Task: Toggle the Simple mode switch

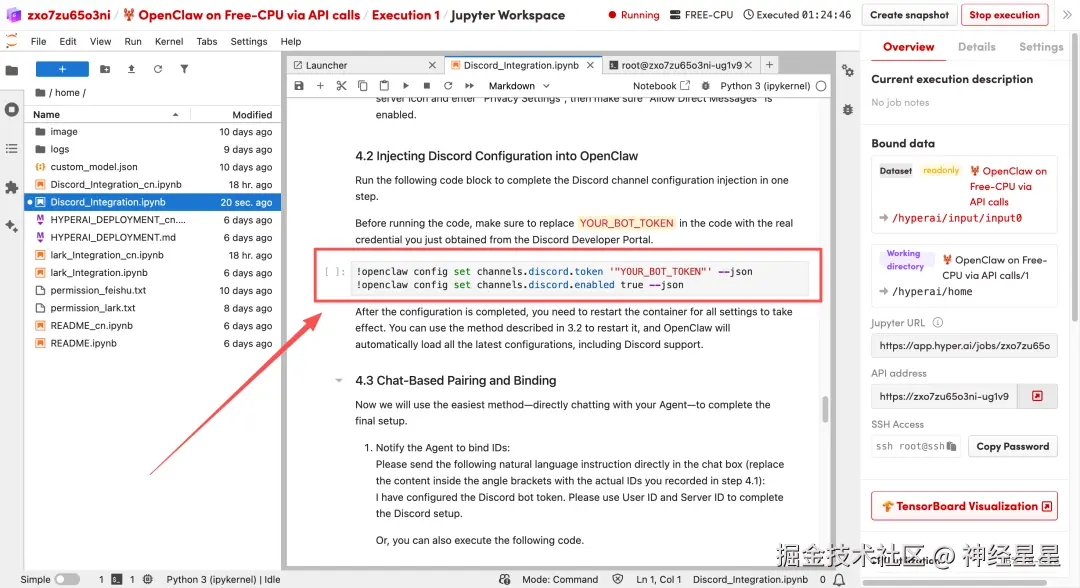Action: pos(68,580)
